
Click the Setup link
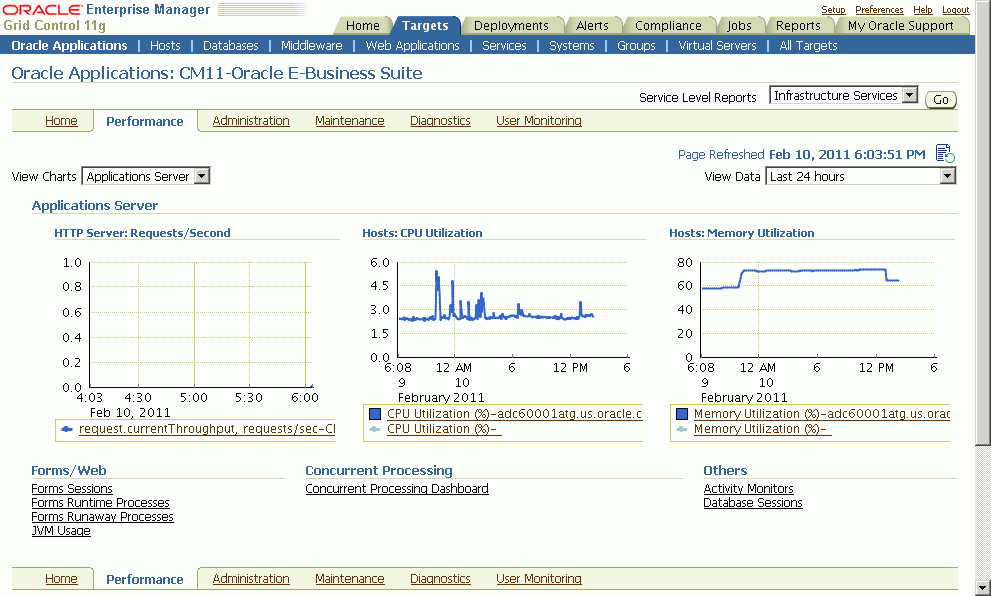point(833,9)
